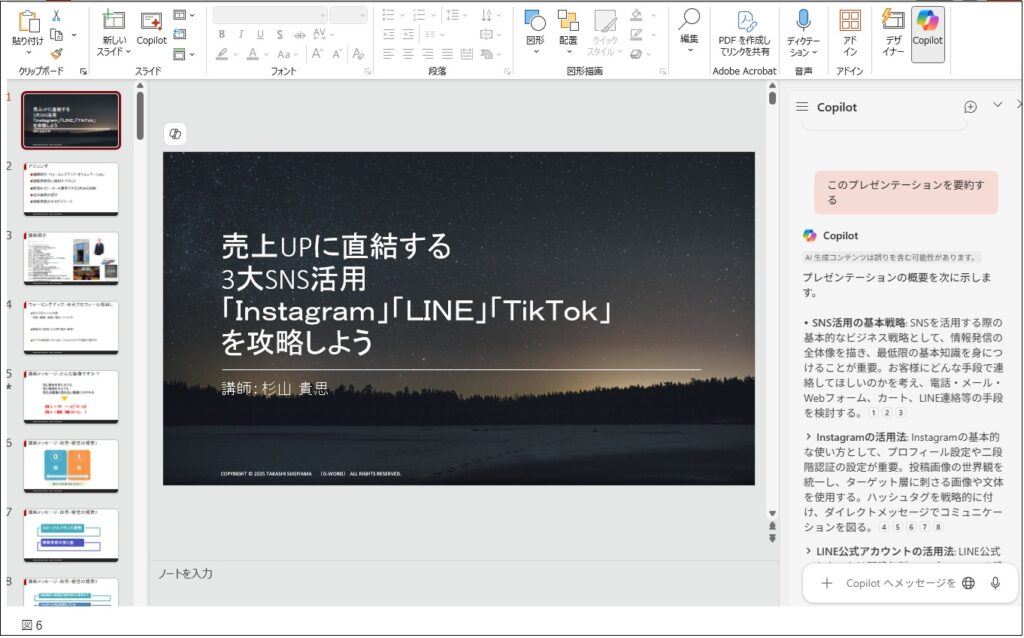Click the microphone in Copilot message box
Image resolution: width=1024 pixels, height=638 pixels.
995,583
